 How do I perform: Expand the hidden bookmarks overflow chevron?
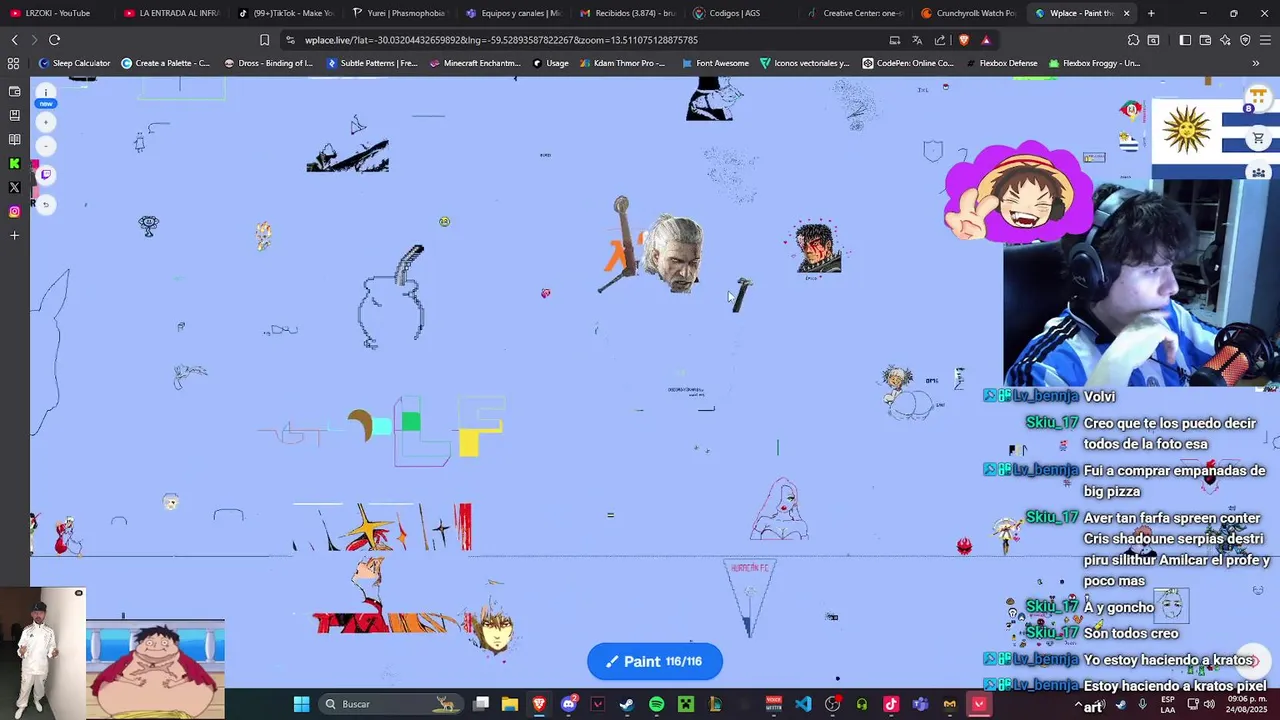(1256, 63)
